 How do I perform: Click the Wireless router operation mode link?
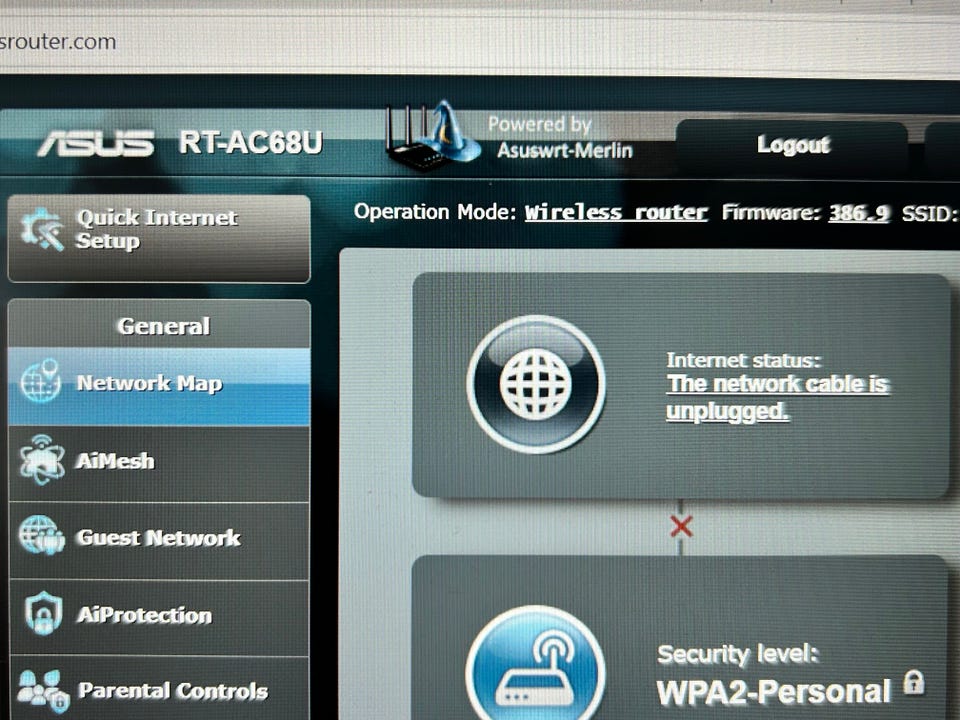(x=616, y=213)
